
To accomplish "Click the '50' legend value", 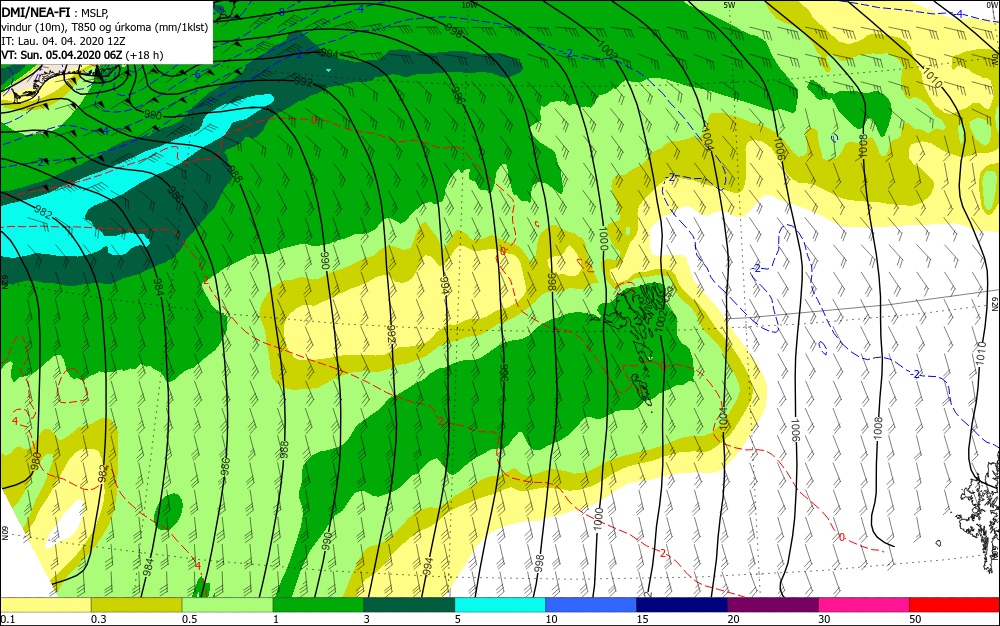I will 915,619.
